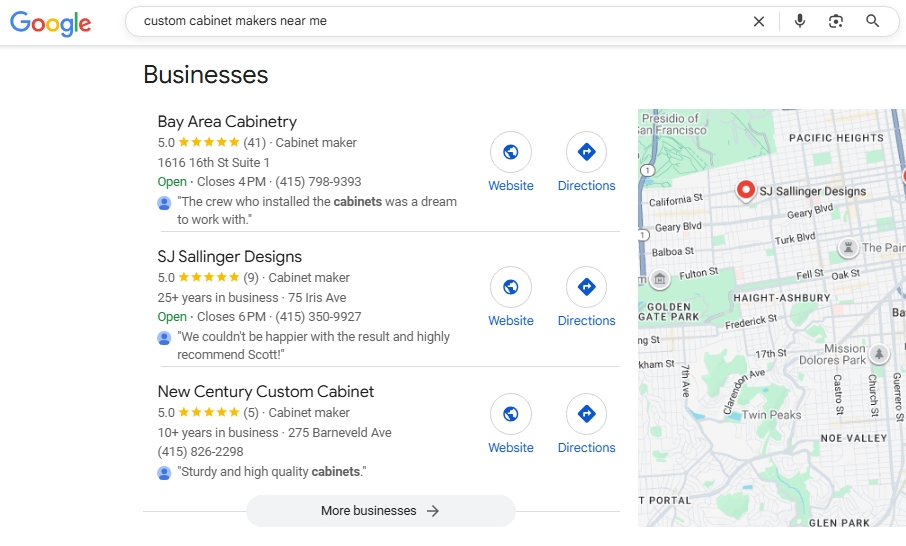Click Glen Park label on the map

839,523
